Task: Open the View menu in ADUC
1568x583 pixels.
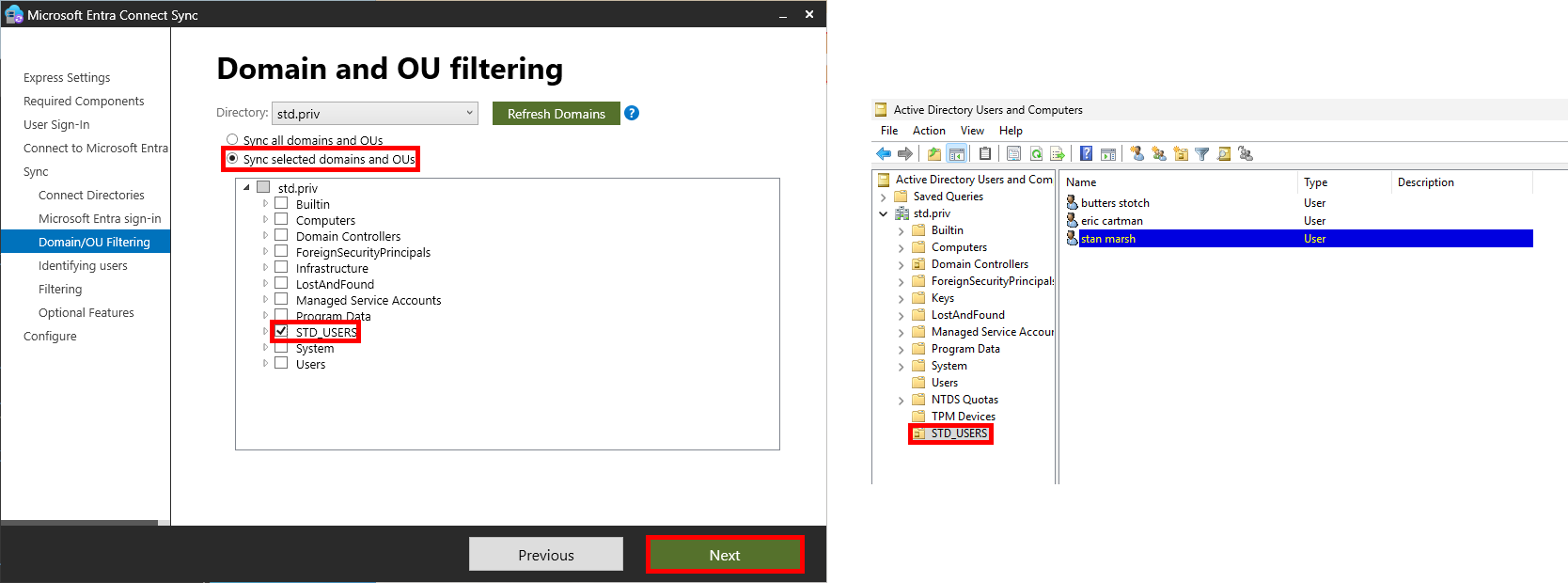Action: tap(972, 131)
